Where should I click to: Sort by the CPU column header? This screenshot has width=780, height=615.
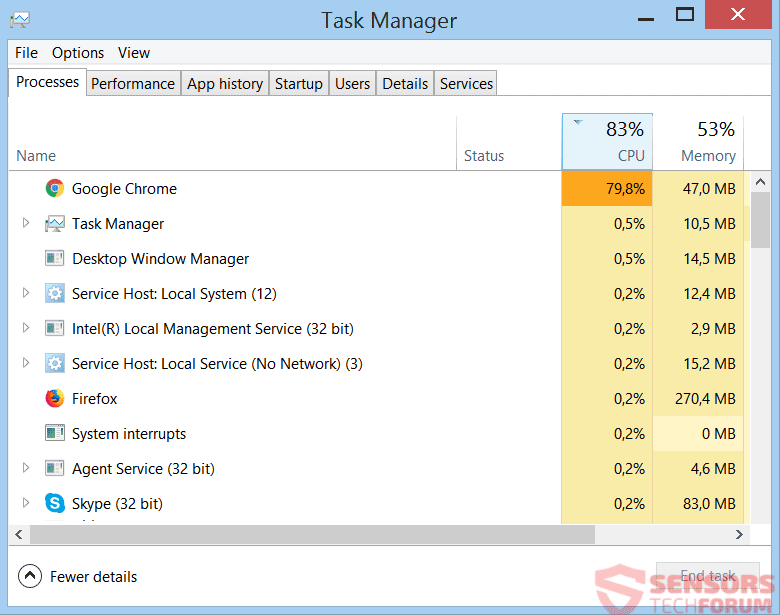(607, 142)
